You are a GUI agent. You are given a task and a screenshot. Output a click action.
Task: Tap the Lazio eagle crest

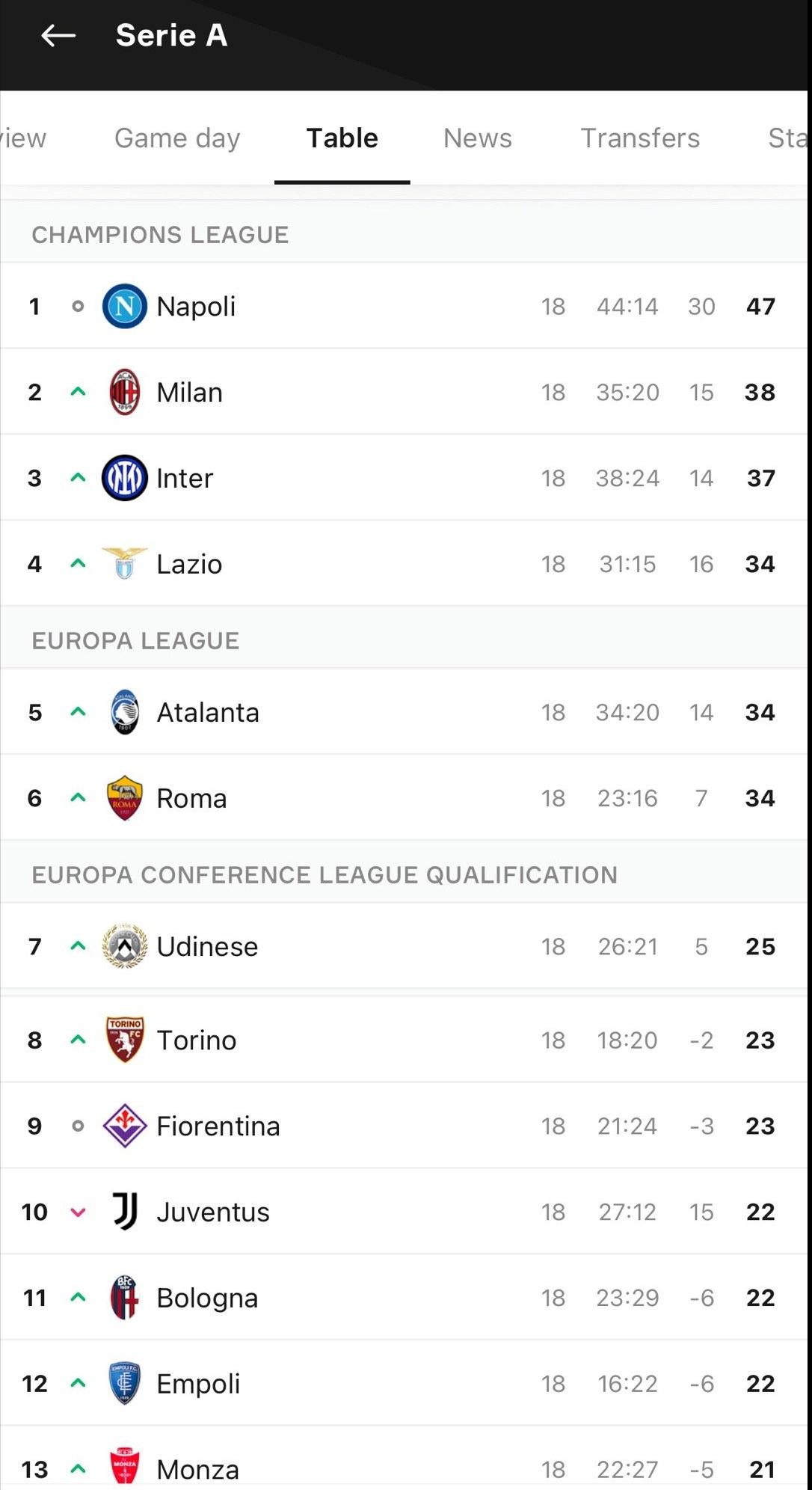pos(124,564)
